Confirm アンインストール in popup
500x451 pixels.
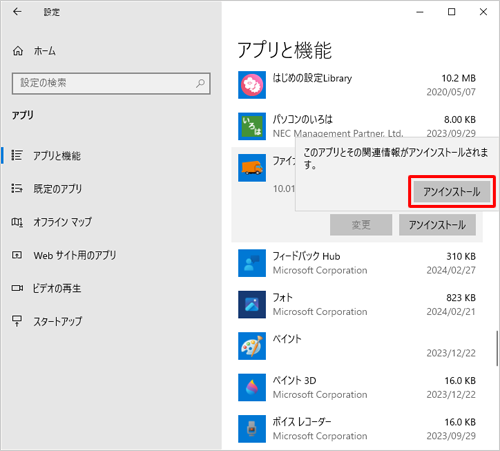point(452,192)
